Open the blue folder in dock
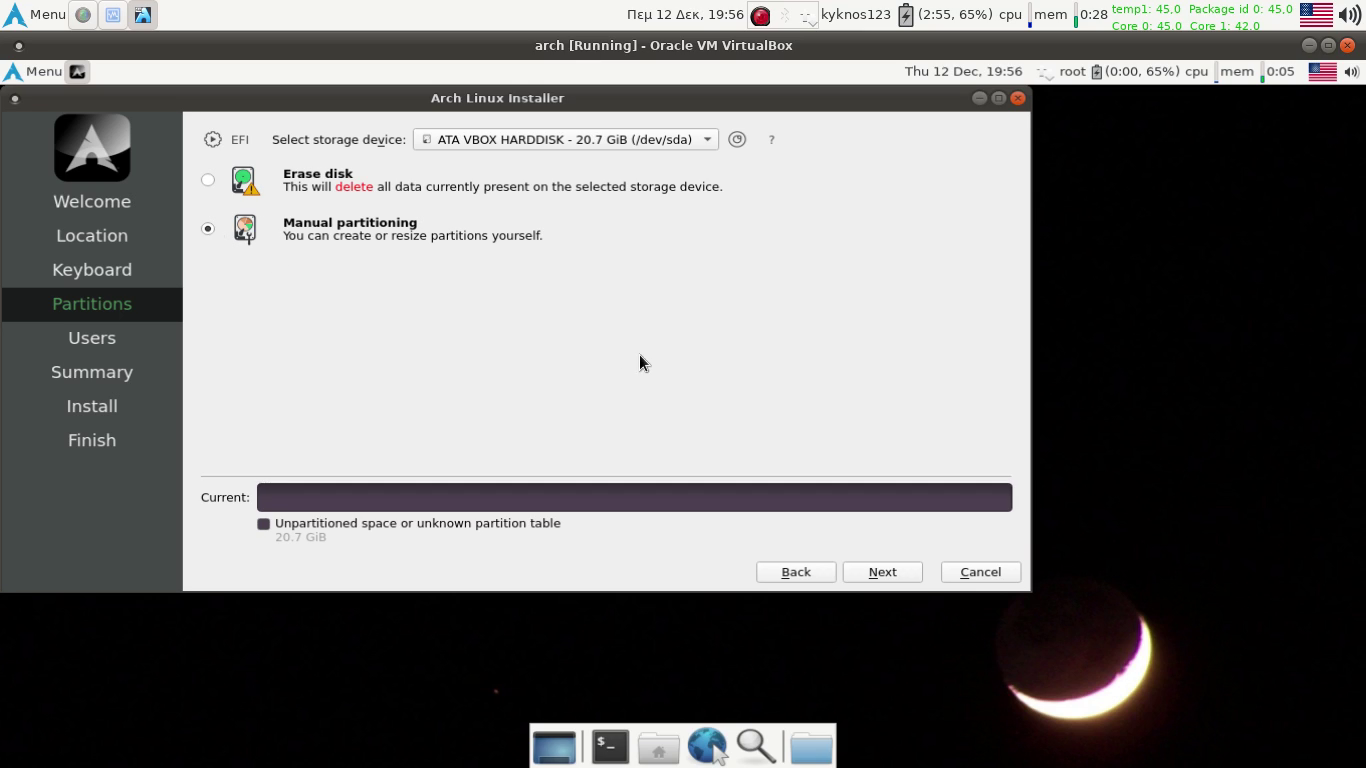The image size is (1366, 768). tap(811, 747)
